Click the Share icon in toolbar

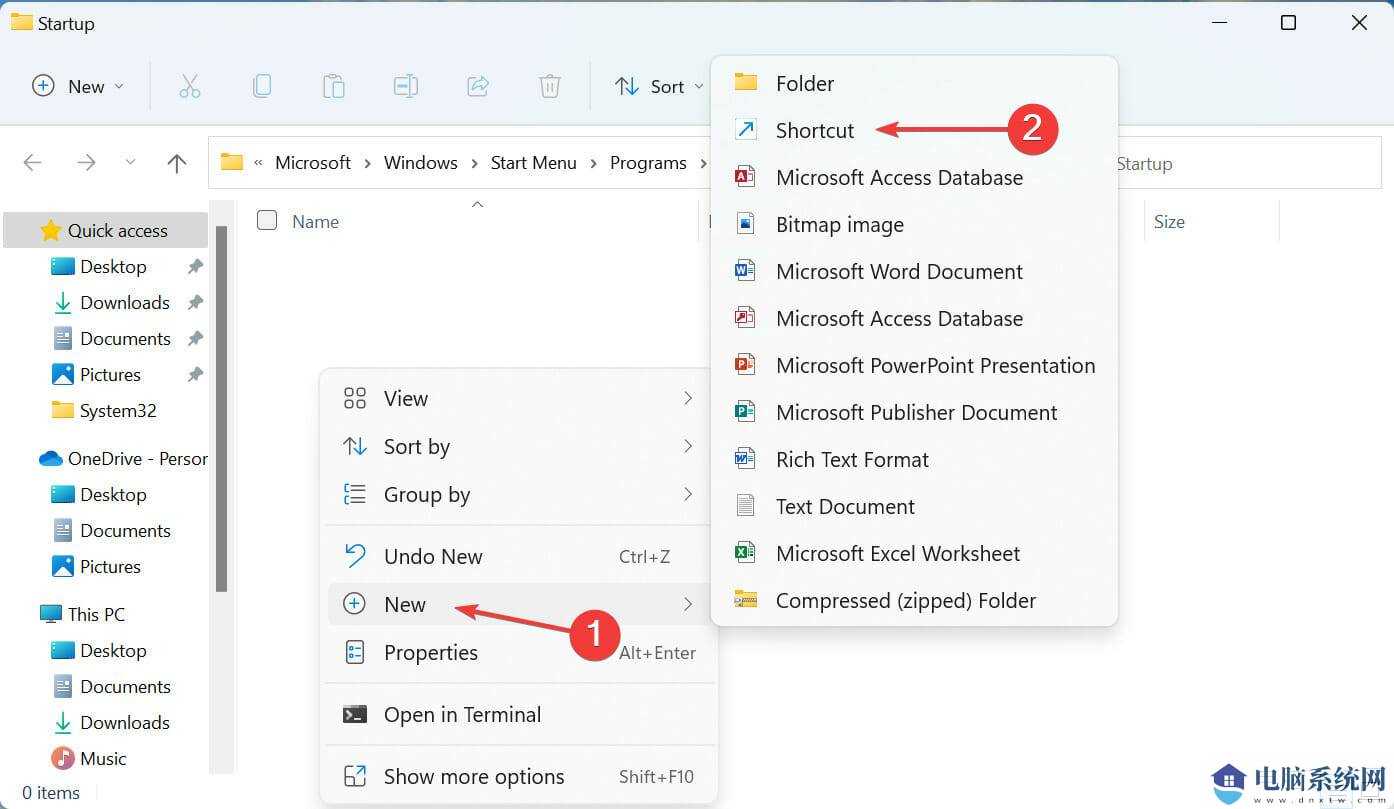coord(478,87)
